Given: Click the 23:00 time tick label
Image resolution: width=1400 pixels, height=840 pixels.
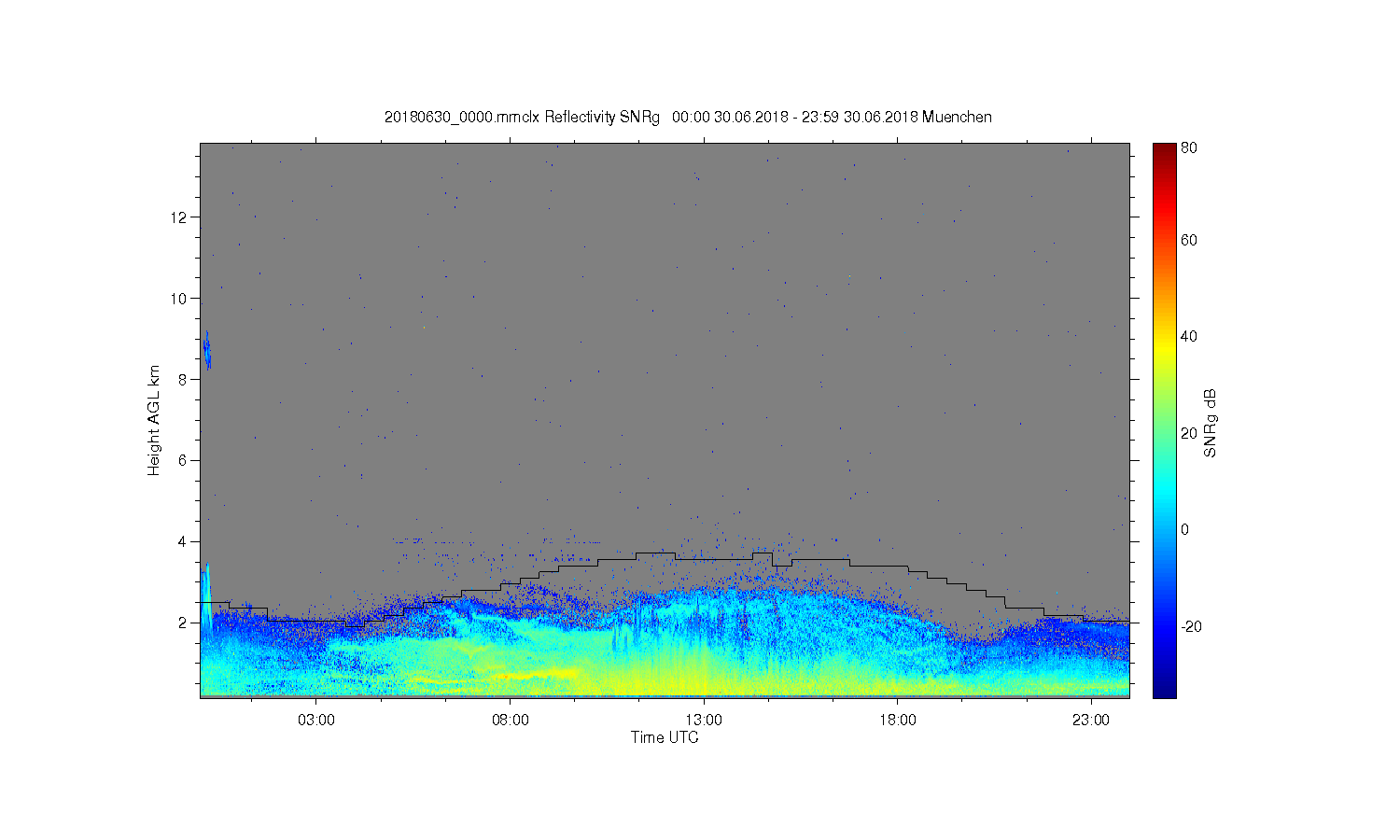Looking at the screenshot, I should point(1091,721).
